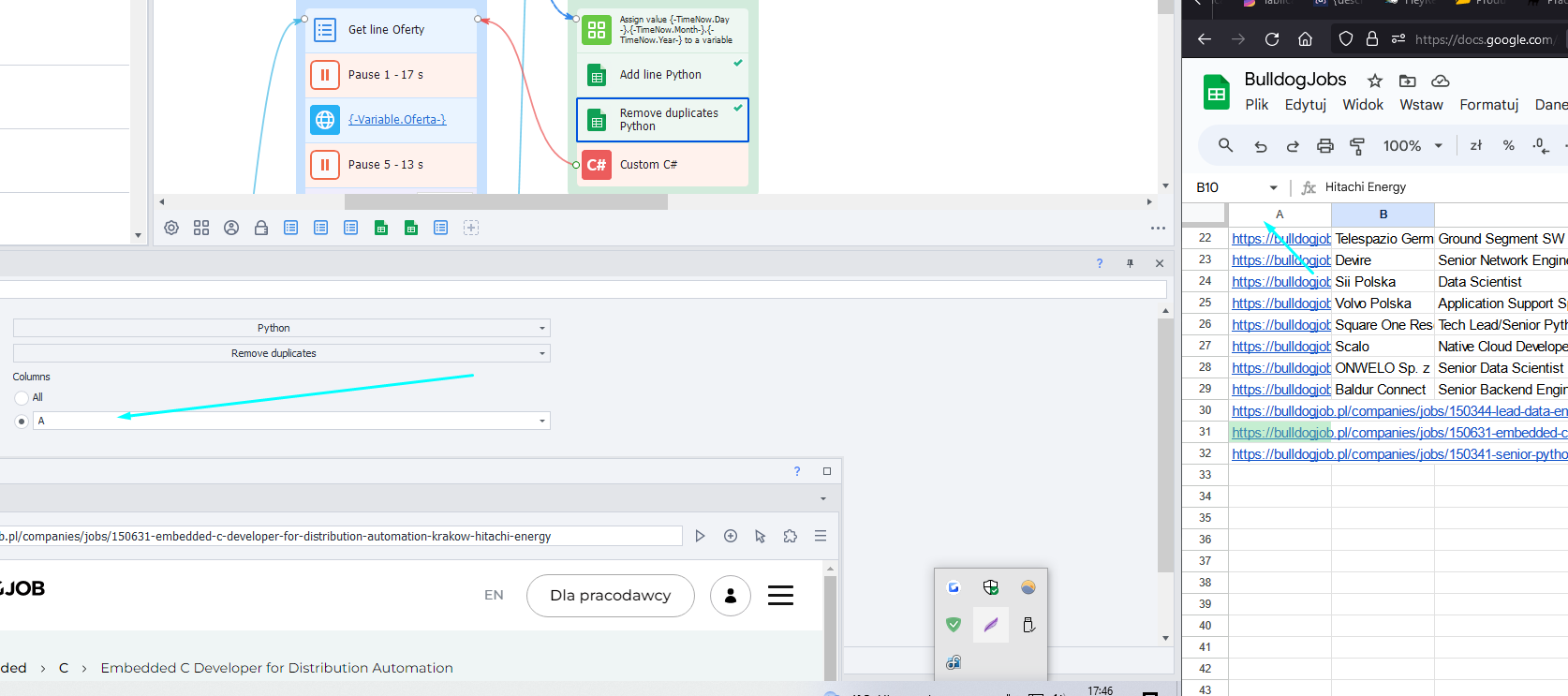This screenshot has height=696, width=1568.
Task: Select the 'Custom C#' workflow block
Action: (x=663, y=165)
